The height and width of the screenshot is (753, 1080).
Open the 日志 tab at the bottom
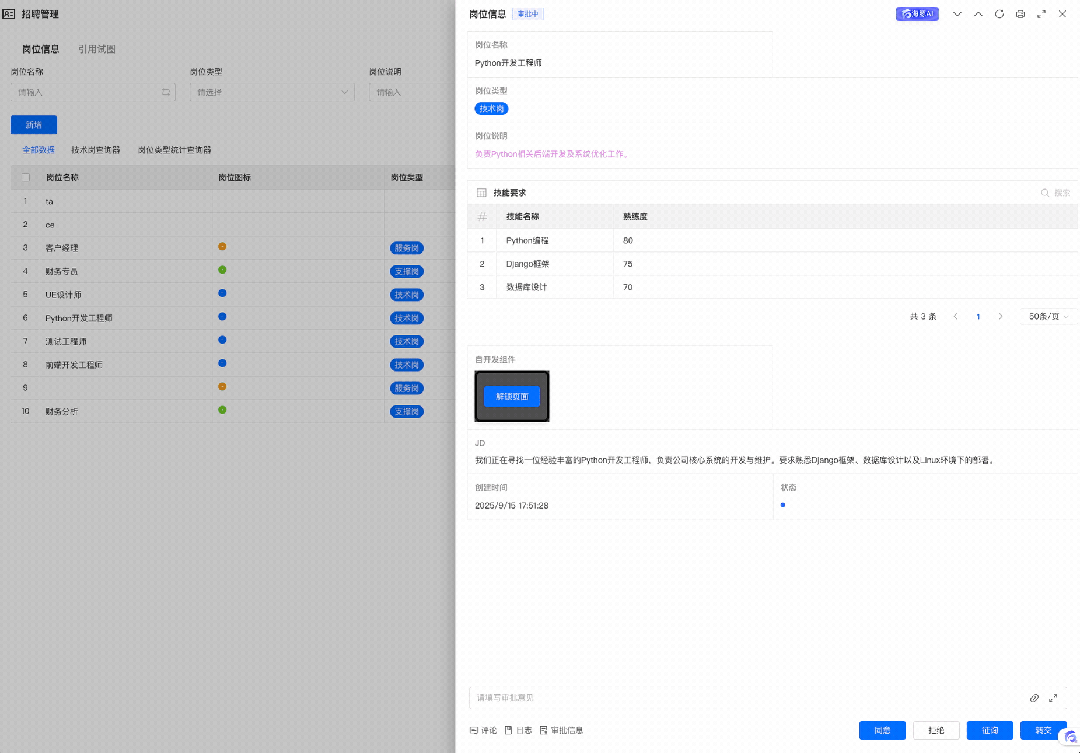(x=518, y=730)
